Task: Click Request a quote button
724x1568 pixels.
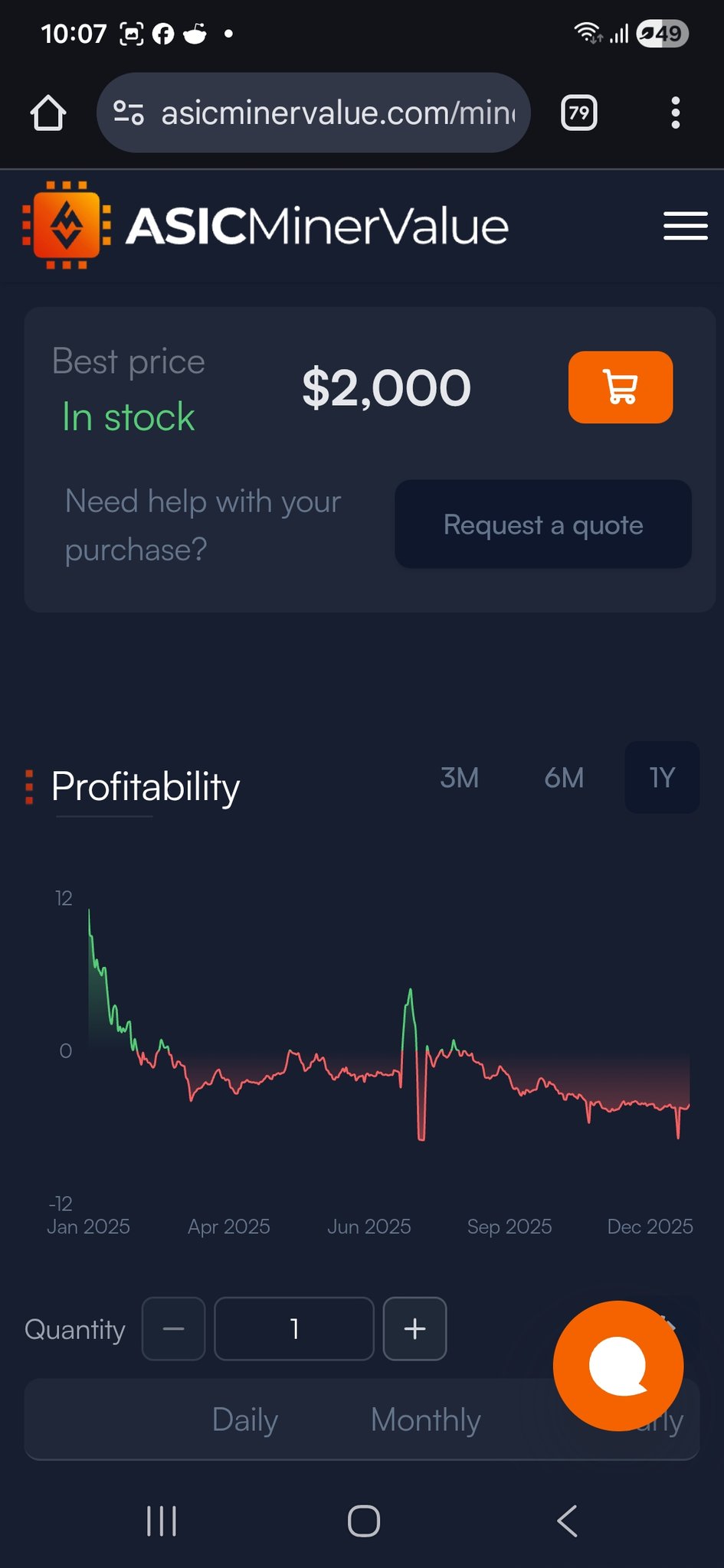Action: [x=542, y=524]
